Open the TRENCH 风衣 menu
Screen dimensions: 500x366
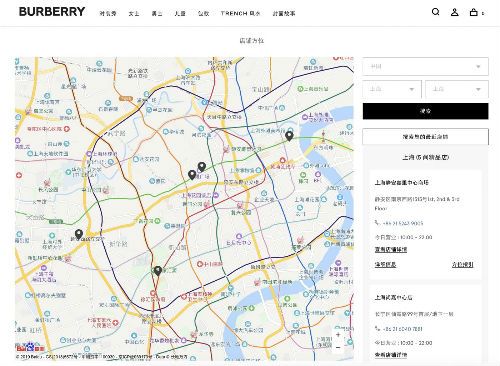pos(240,13)
